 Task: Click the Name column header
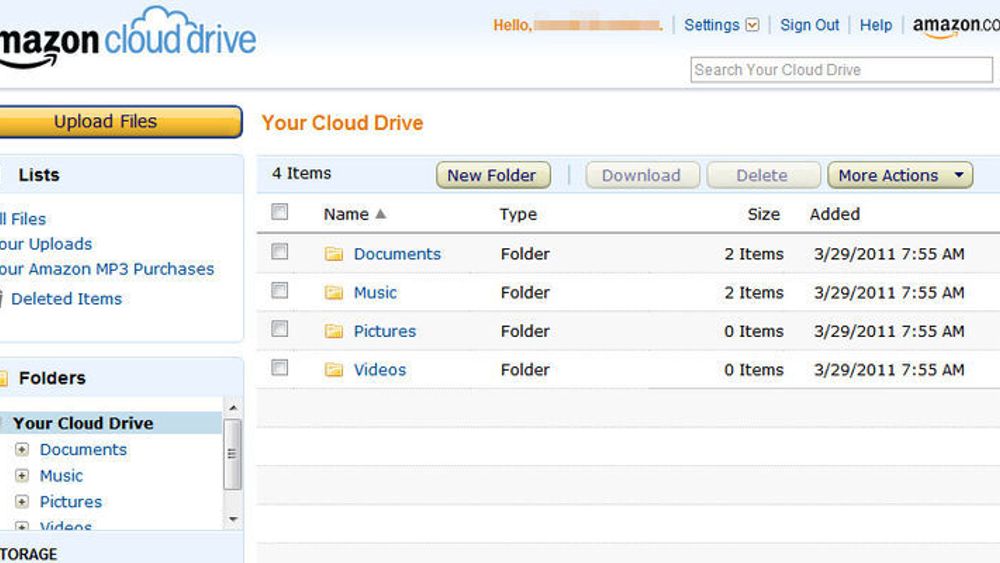point(346,214)
